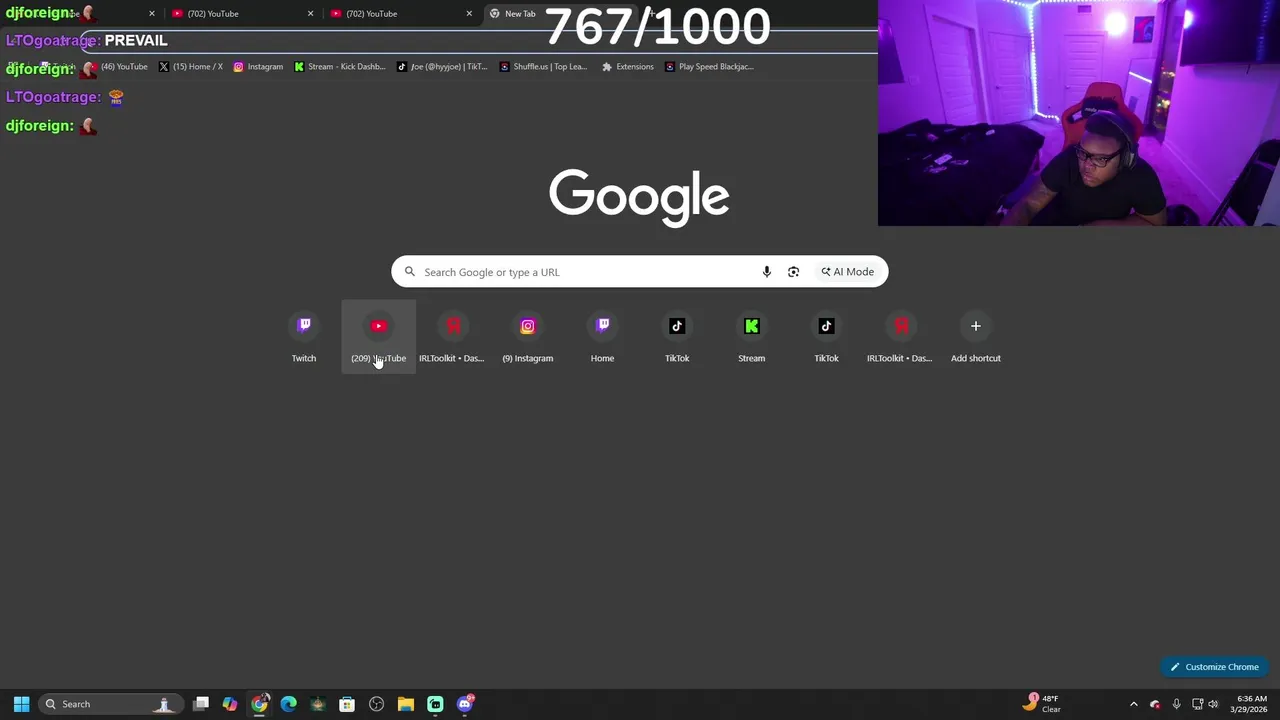Open the Stream - Kick Dashboard bookmark

pyautogui.click(x=339, y=67)
